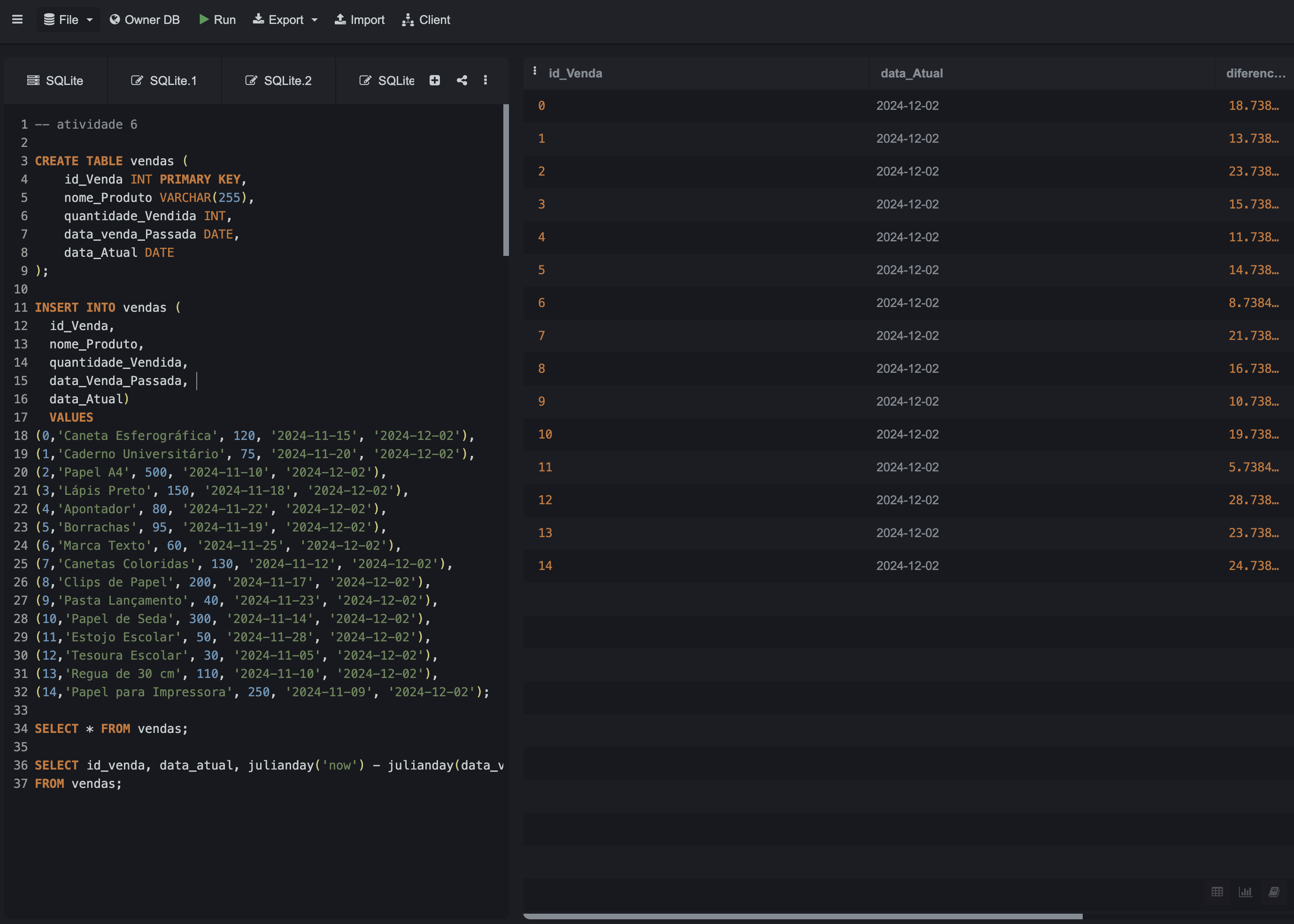The height and width of the screenshot is (924, 1294).
Task: Click the File dropdown caret arrow
Action: (x=89, y=20)
